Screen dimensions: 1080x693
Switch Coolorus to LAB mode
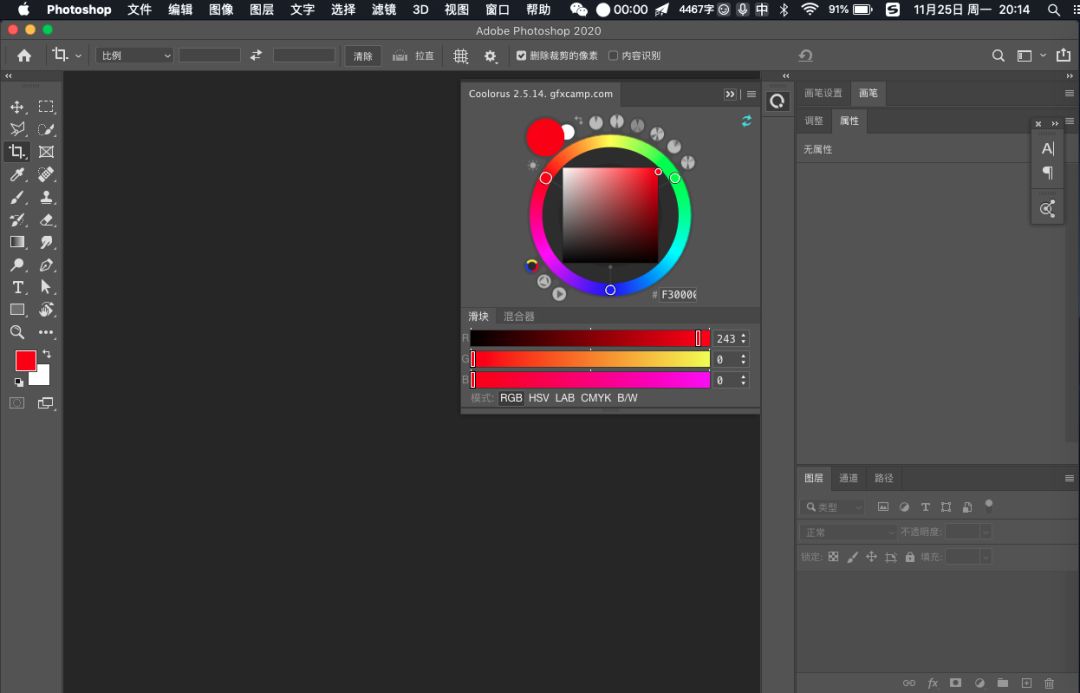(x=565, y=398)
